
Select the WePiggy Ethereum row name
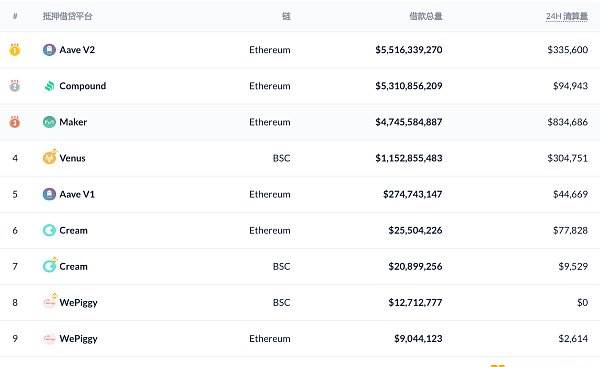click(78, 339)
